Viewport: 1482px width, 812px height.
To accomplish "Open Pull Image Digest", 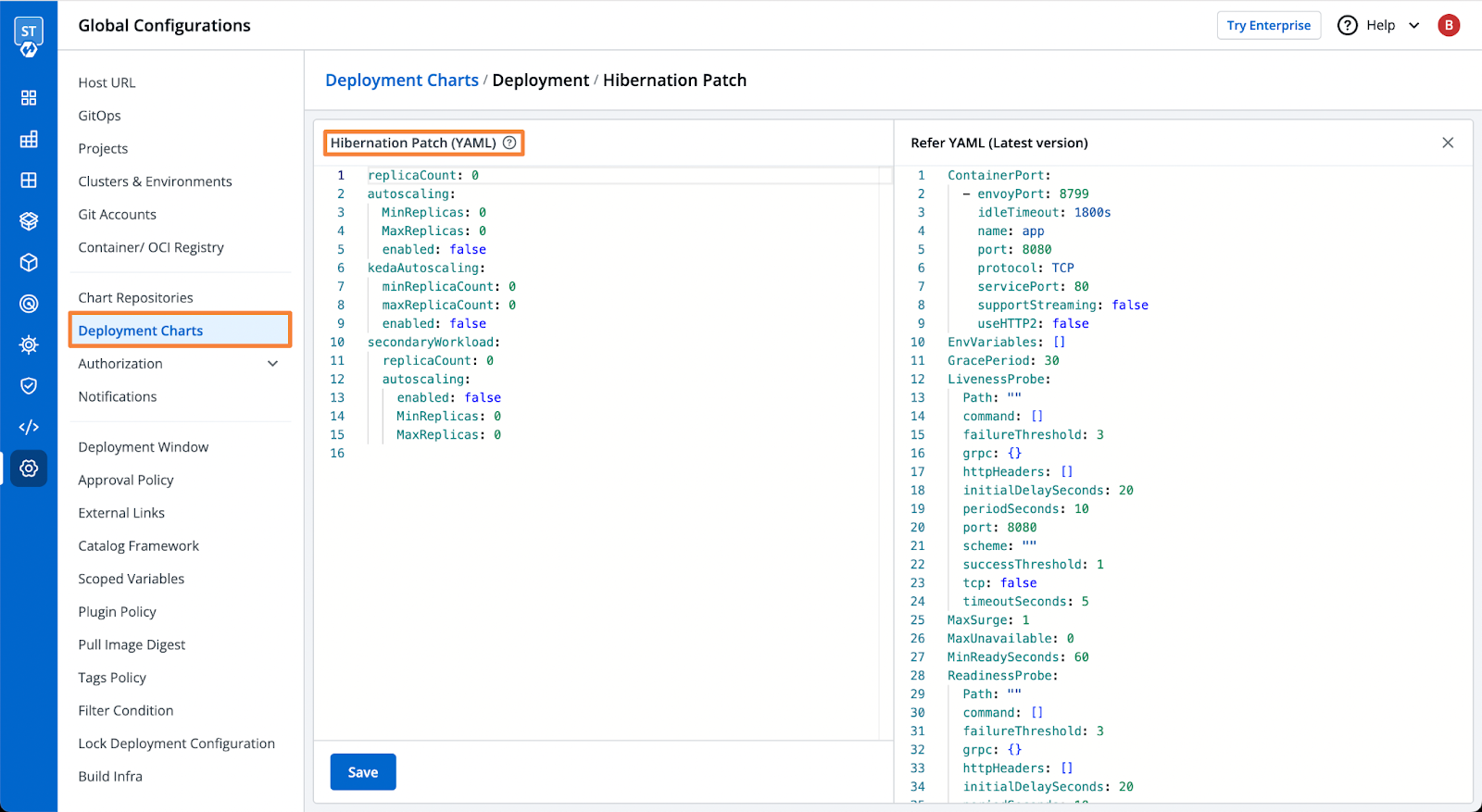I will coord(132,644).
